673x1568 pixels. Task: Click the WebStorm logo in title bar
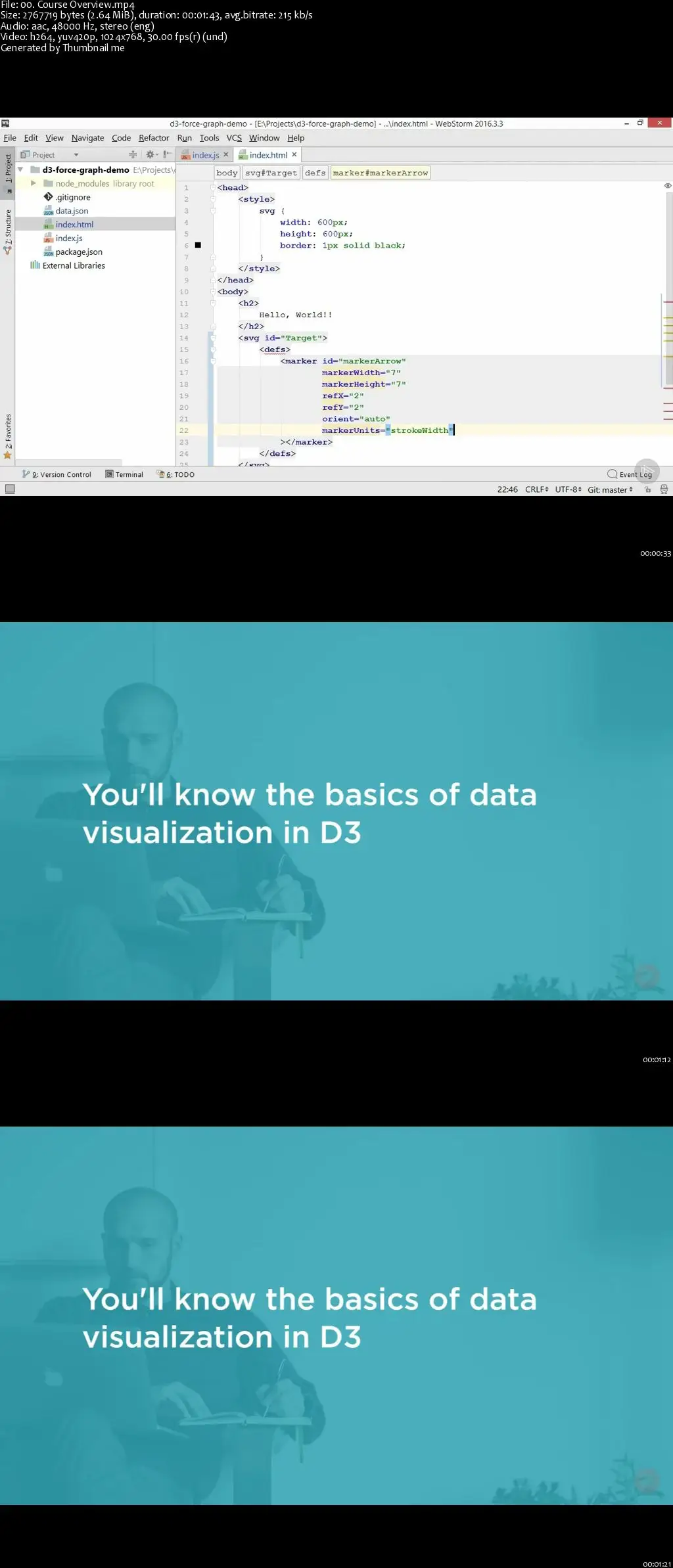tap(5, 123)
